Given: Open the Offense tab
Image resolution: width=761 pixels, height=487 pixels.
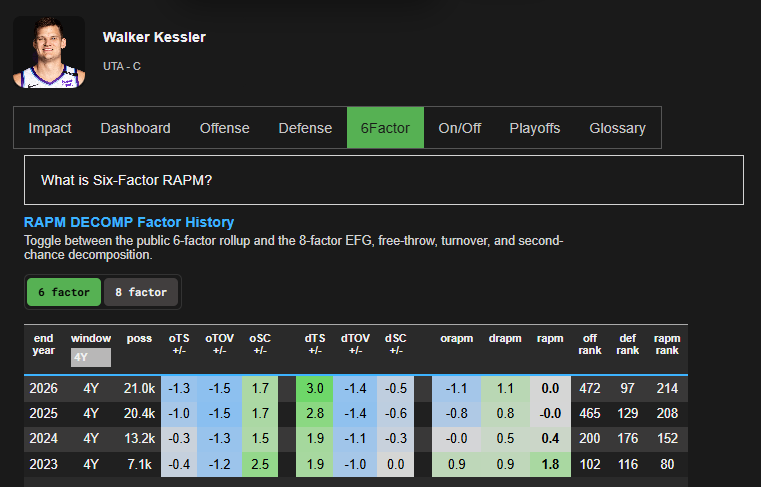Looking at the screenshot, I should pos(224,128).
